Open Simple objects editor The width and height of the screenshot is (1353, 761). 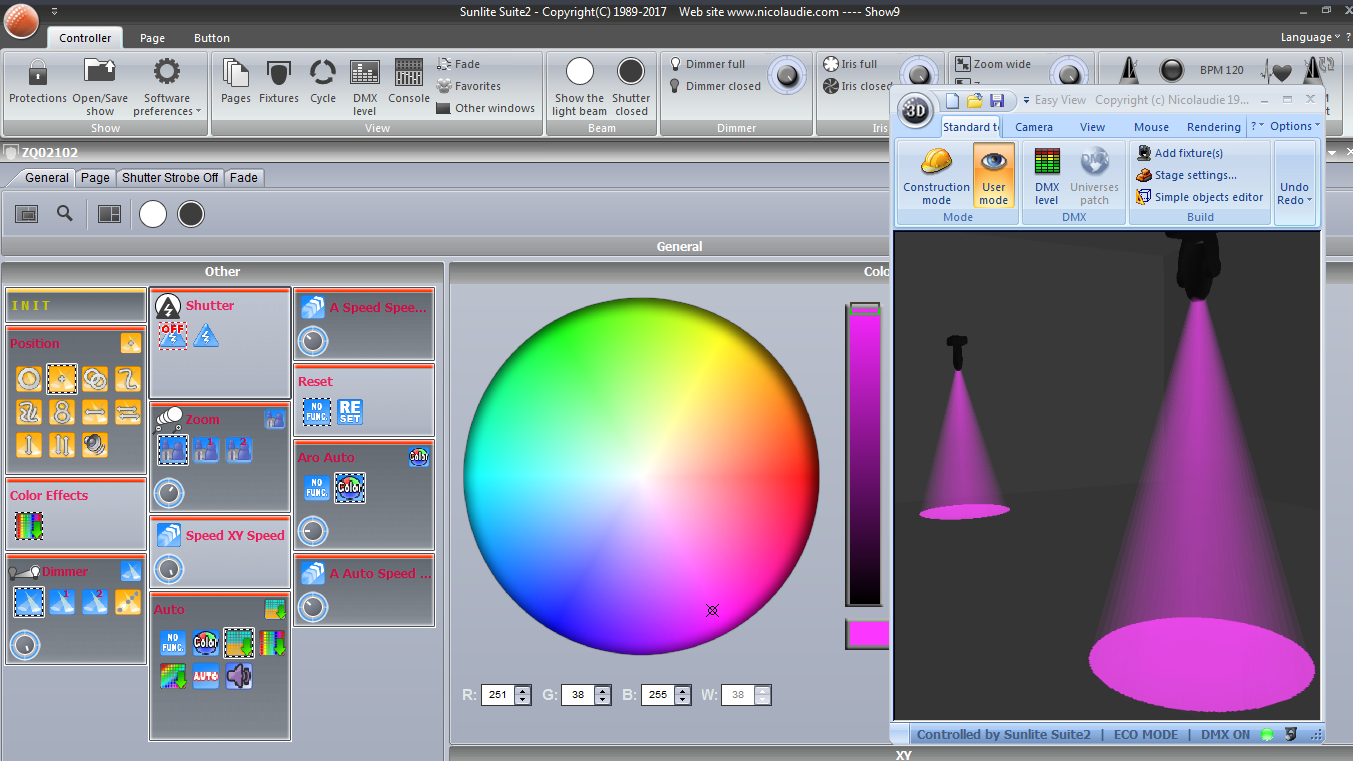1208,197
